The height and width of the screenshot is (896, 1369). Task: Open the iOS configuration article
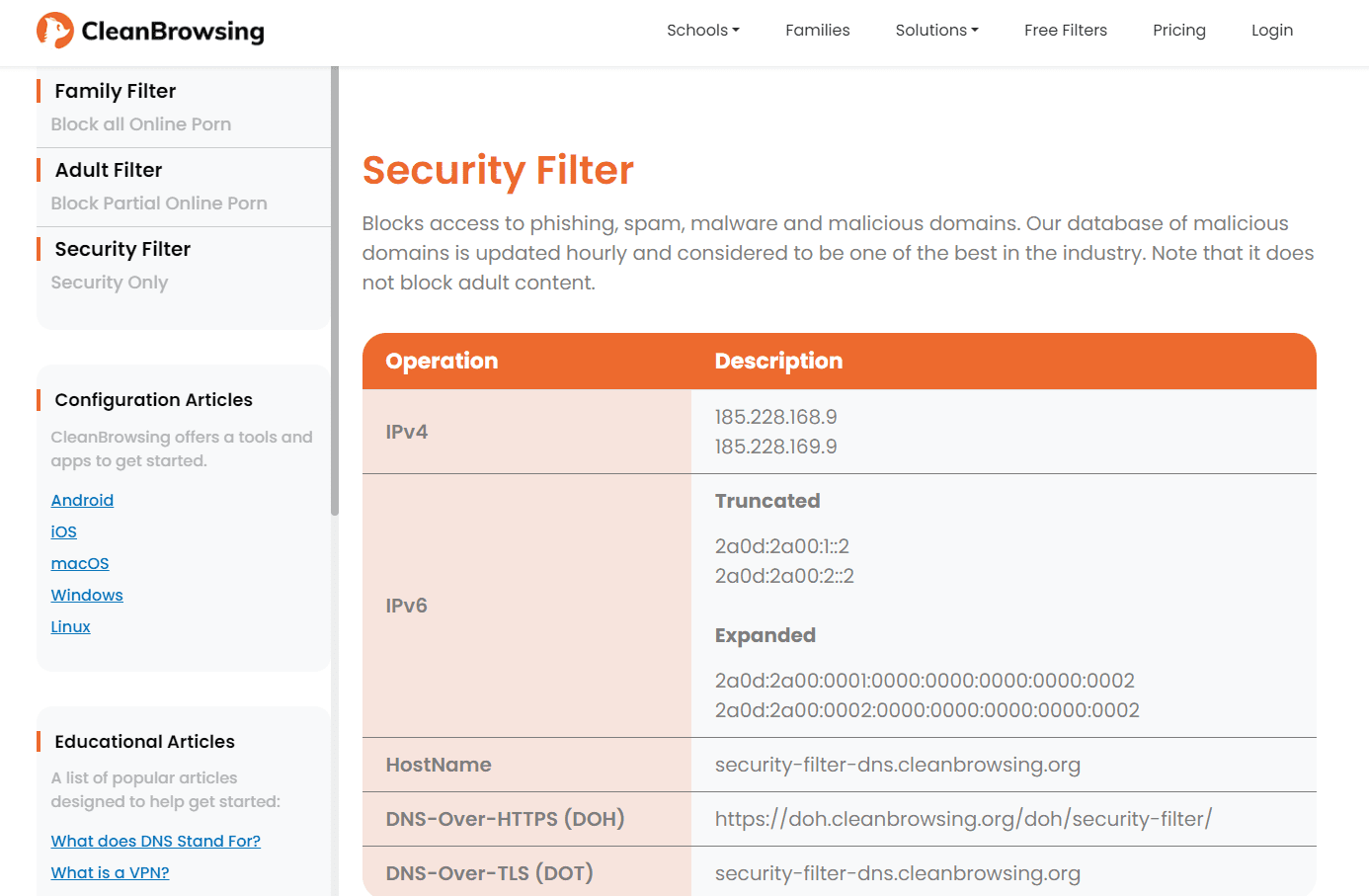click(64, 532)
